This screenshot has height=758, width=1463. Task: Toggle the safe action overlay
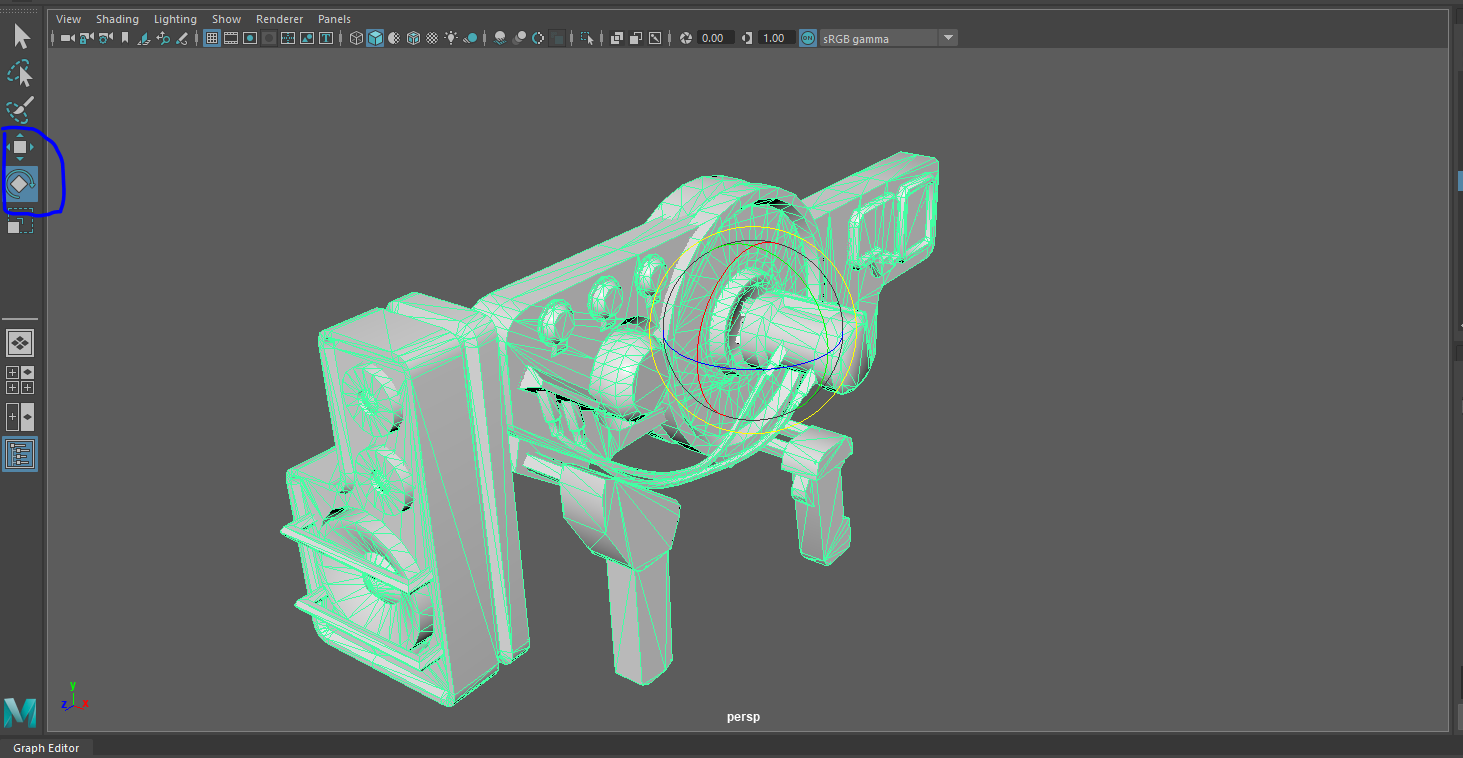pyautogui.click(x=307, y=38)
